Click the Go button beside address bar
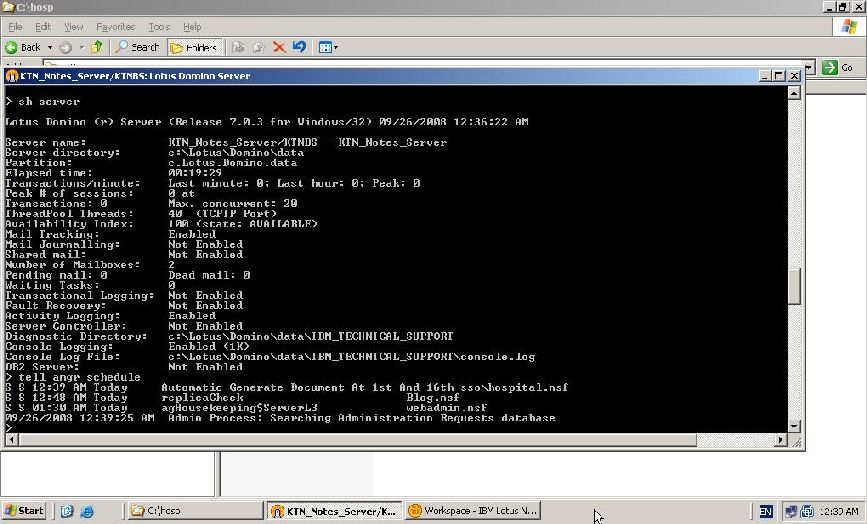This screenshot has height=524, width=867. (x=838, y=67)
